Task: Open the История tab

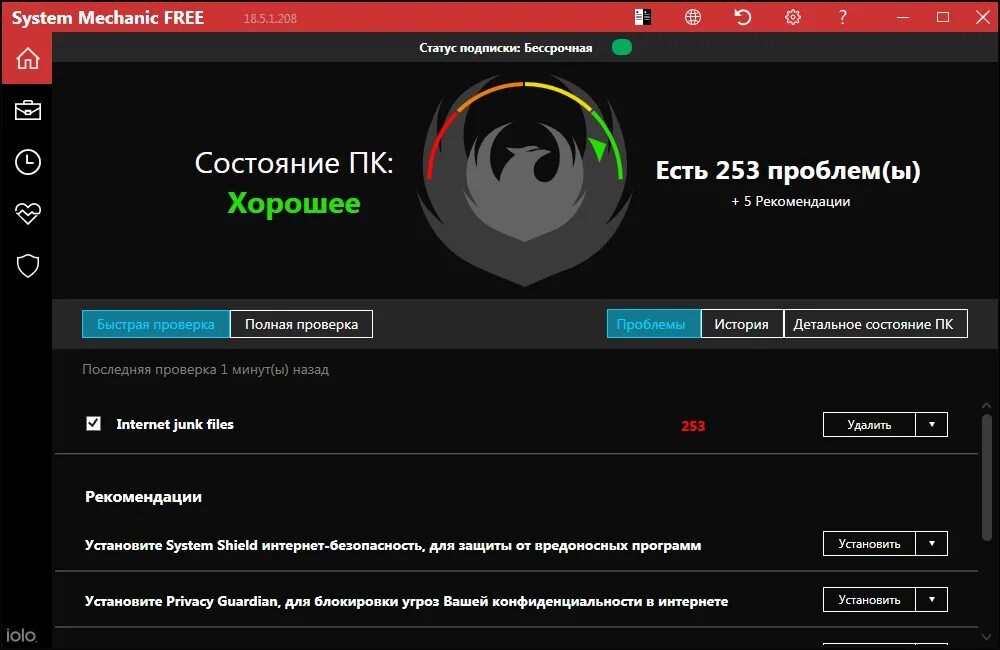Action: pyautogui.click(x=742, y=324)
